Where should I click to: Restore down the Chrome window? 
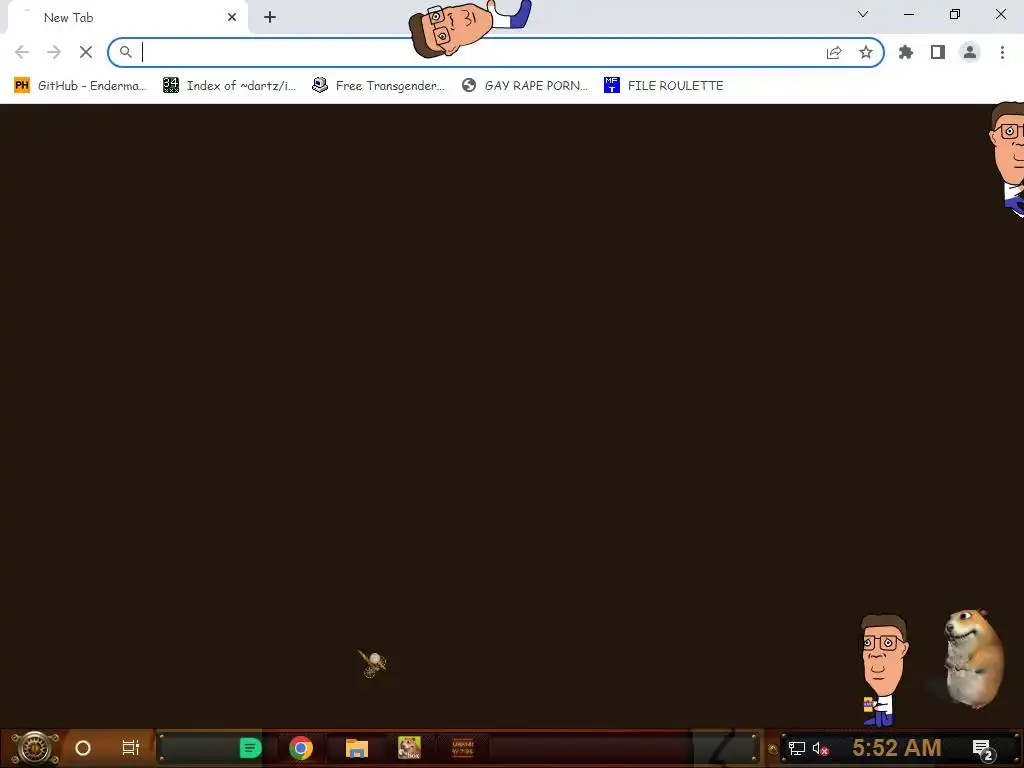pos(955,14)
